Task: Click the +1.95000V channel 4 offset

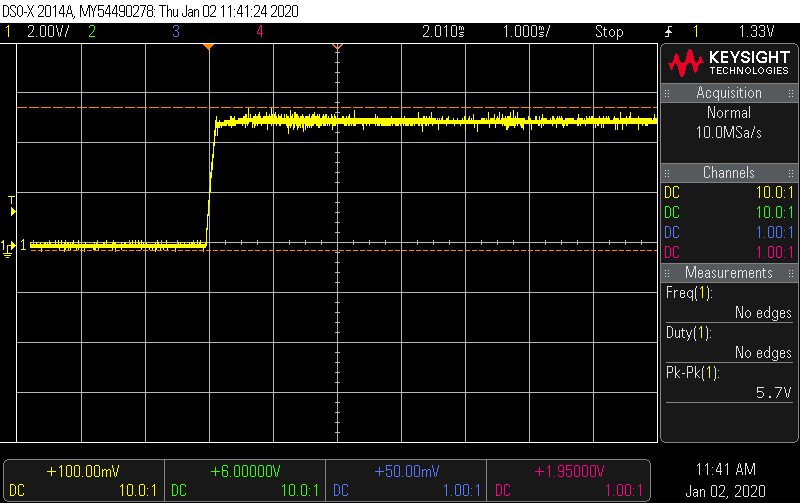Action: (x=569, y=471)
